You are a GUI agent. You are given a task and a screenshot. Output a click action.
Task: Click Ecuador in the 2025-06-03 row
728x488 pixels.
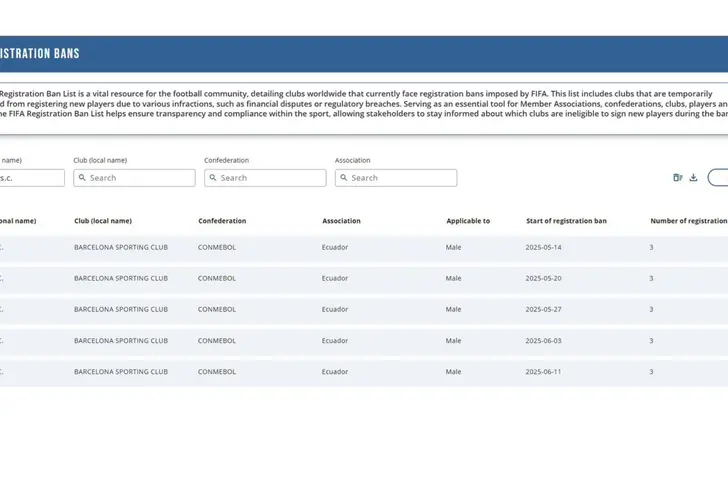point(335,341)
